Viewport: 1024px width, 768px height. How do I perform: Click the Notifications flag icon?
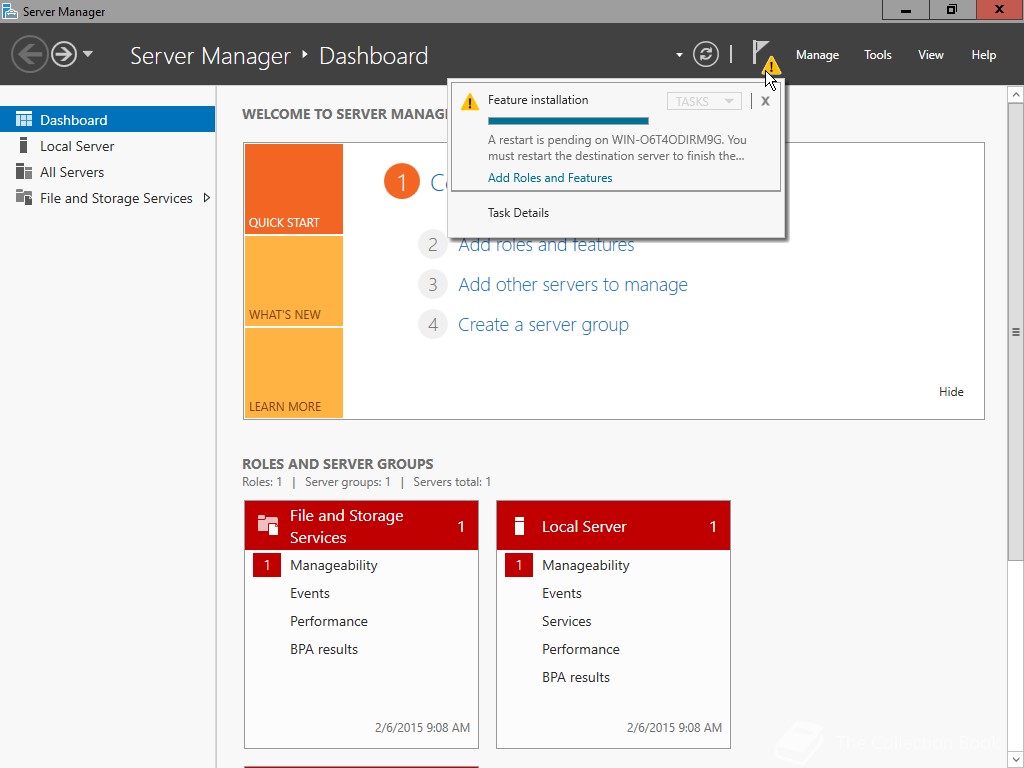tap(760, 52)
